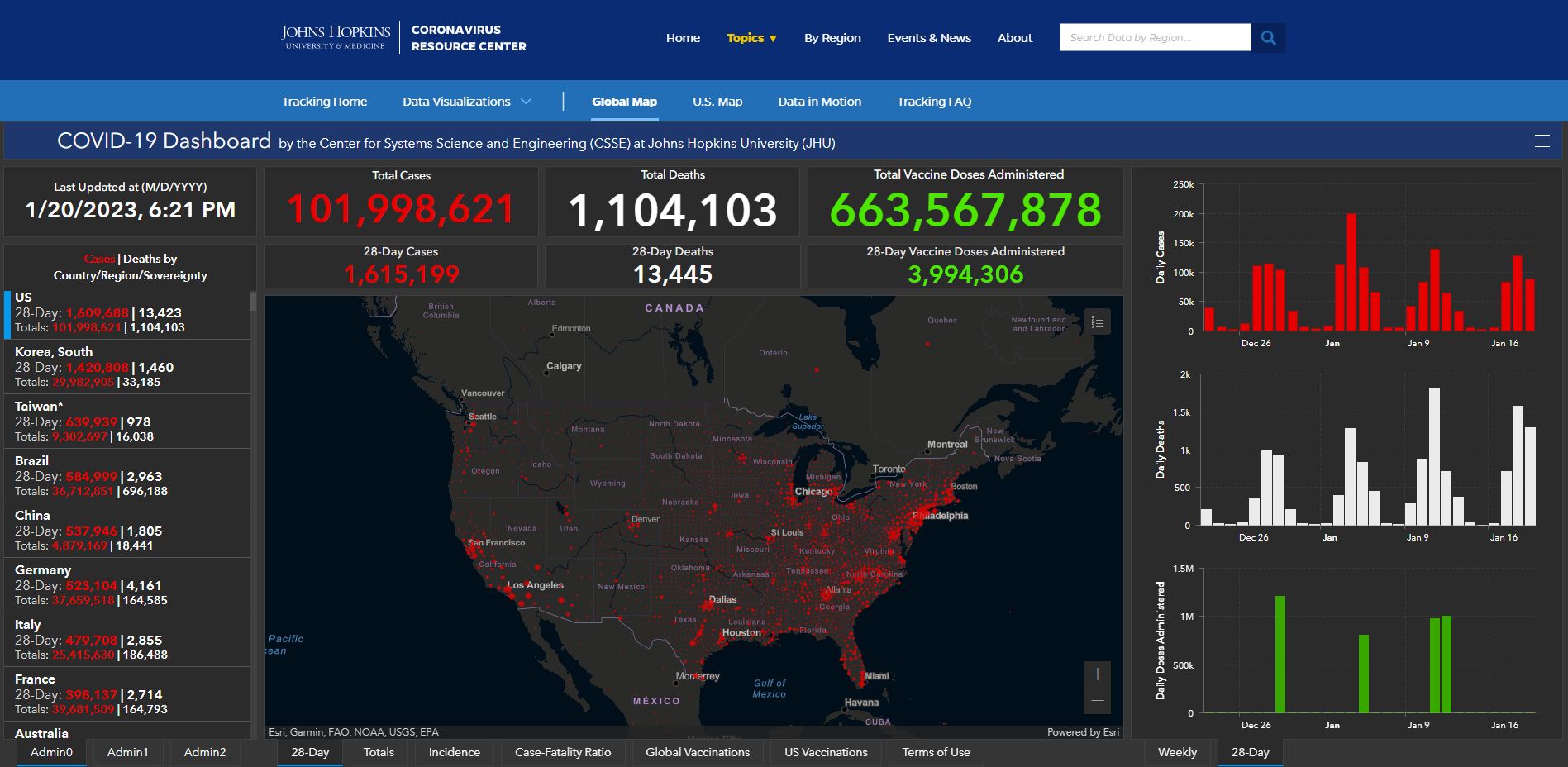
Task: Select US in the country list
Action: click(127, 312)
